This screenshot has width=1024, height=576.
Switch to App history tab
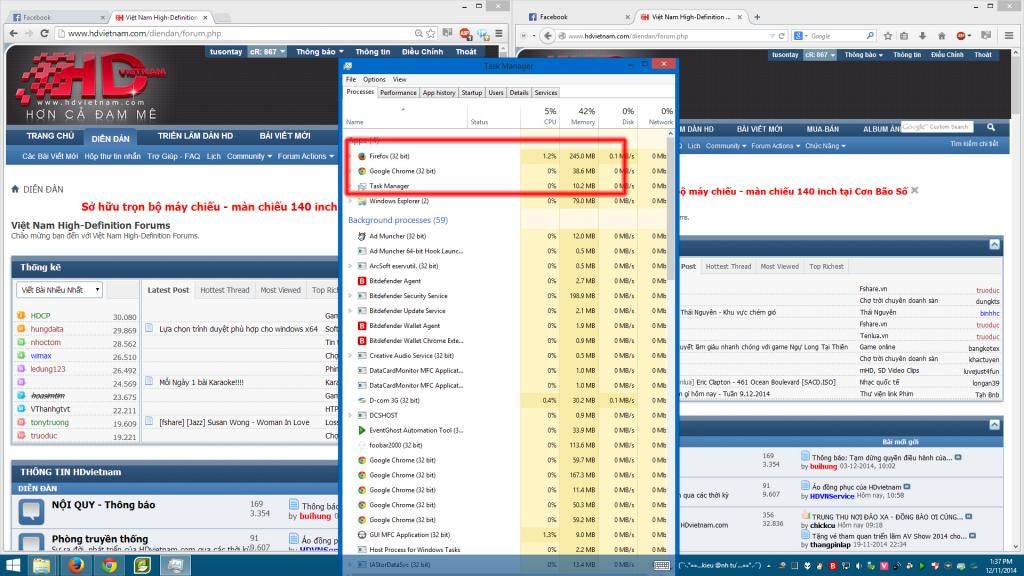tap(439, 93)
